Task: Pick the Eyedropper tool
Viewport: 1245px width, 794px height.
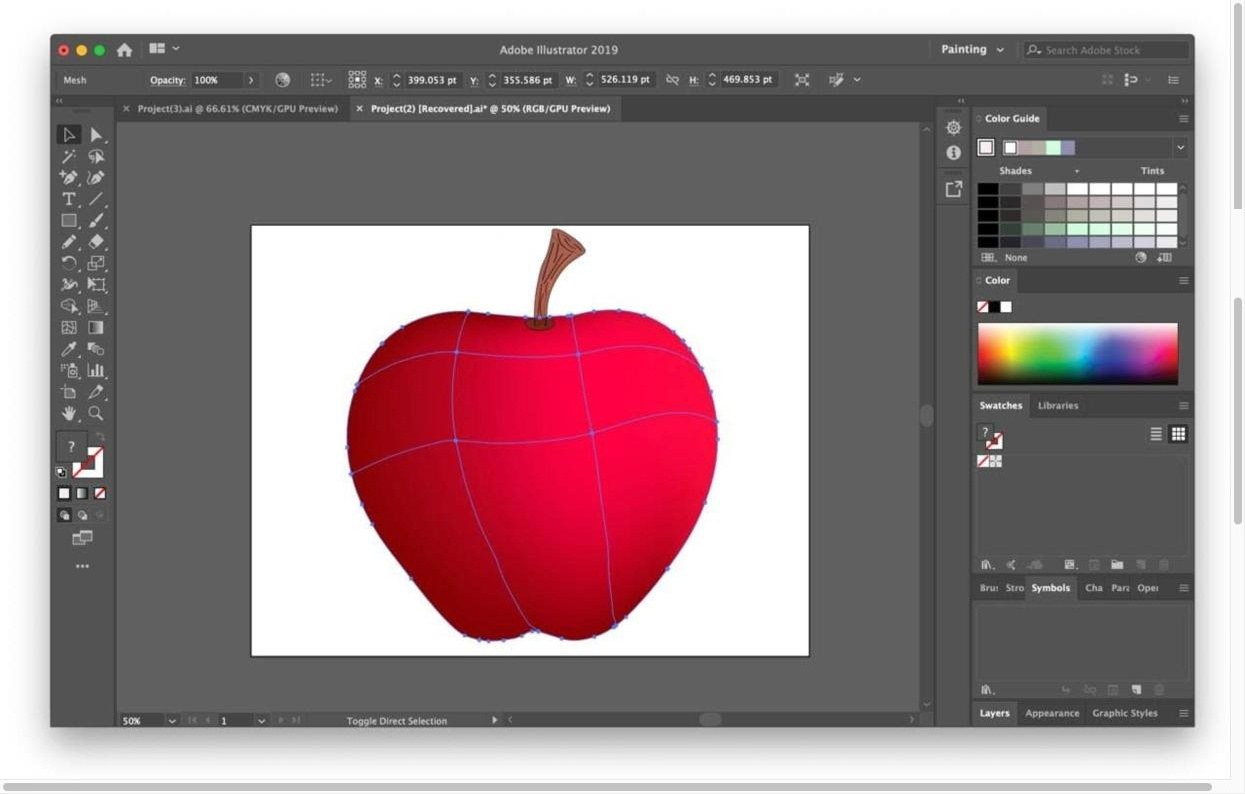Action: pos(69,349)
